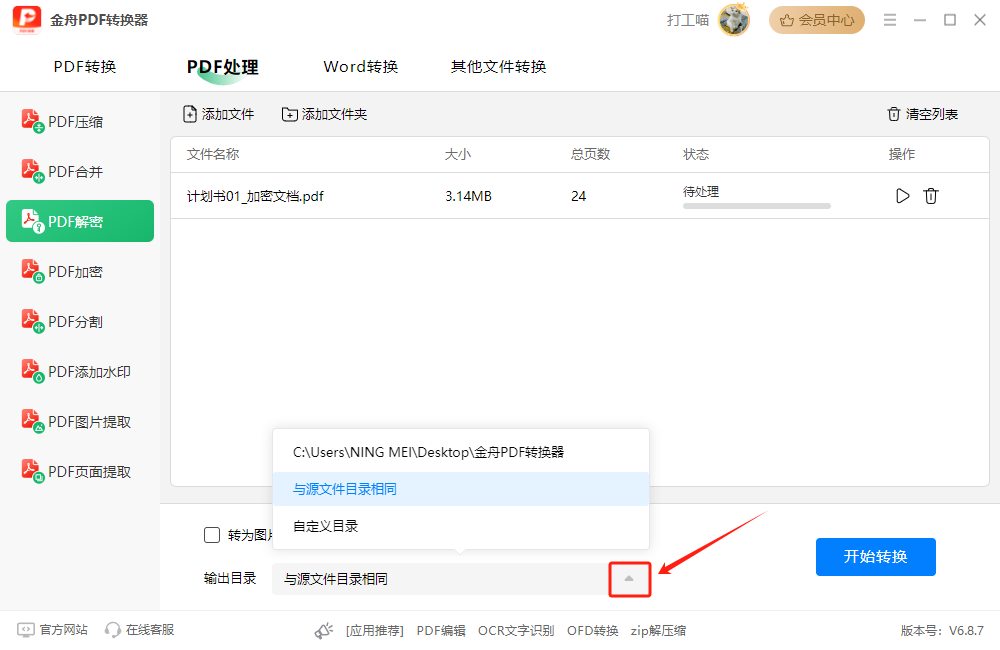Click the 待处理 progress bar
This screenshot has height=650, width=1000.
(x=756, y=206)
